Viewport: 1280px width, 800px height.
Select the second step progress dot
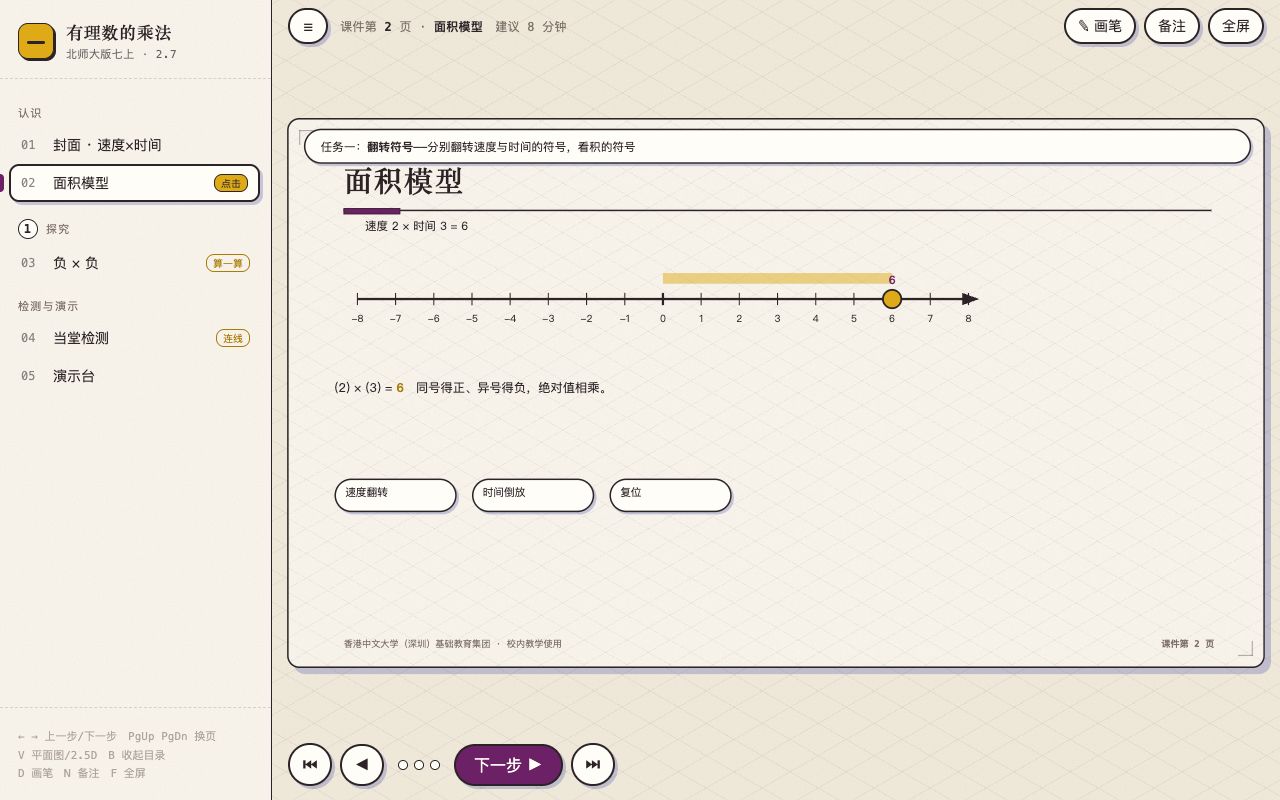419,765
